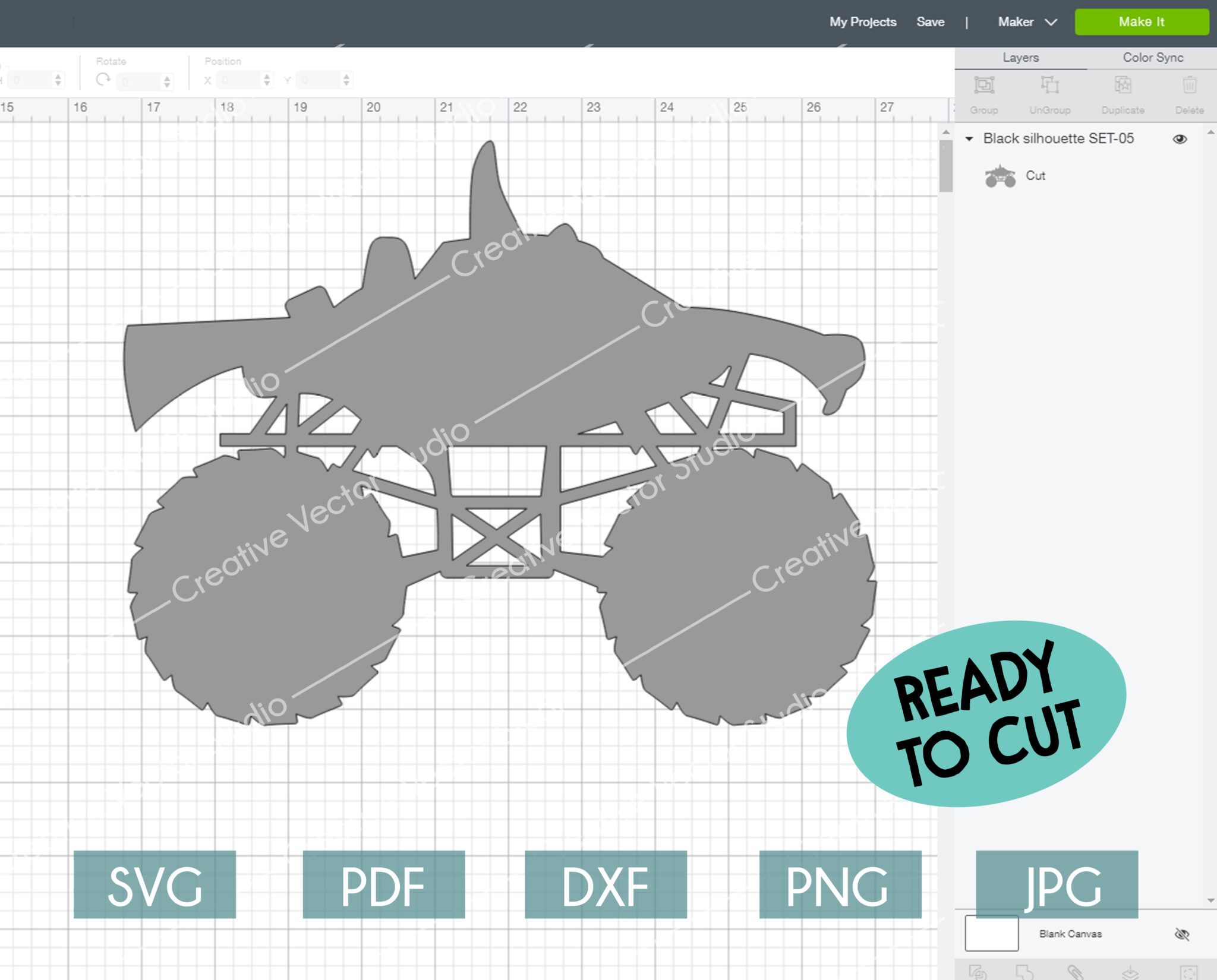The image size is (1217, 980).
Task: Select the Cut layer label
Action: (x=1035, y=176)
